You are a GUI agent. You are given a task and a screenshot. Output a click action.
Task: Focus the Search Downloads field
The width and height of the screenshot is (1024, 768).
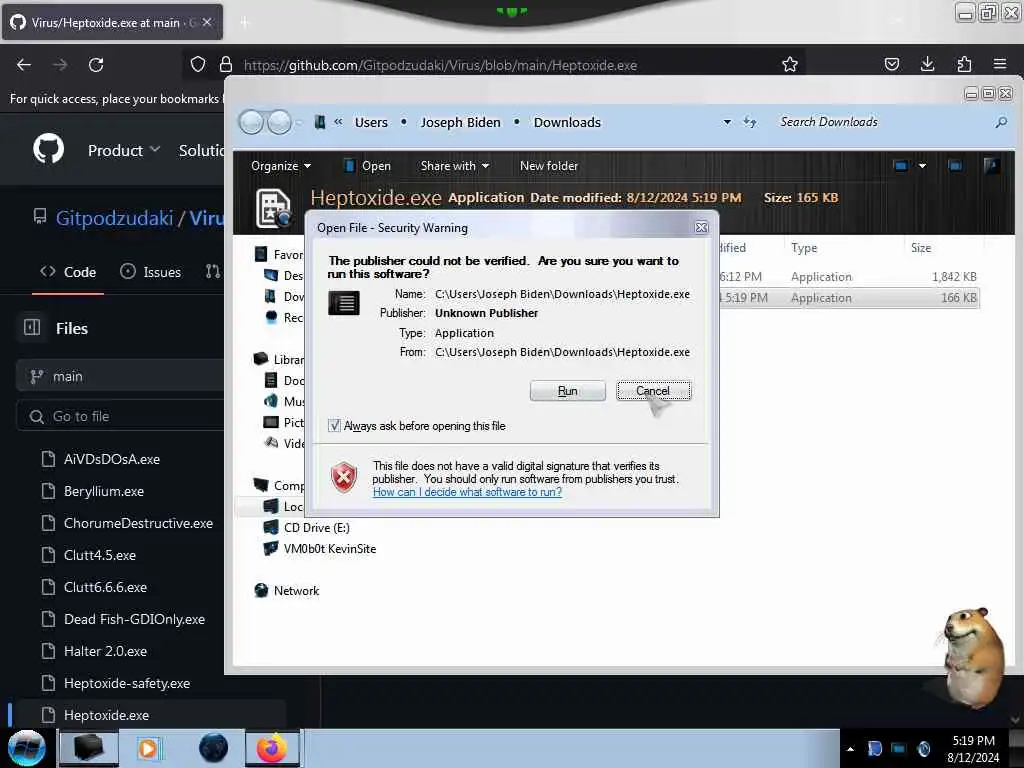click(882, 122)
